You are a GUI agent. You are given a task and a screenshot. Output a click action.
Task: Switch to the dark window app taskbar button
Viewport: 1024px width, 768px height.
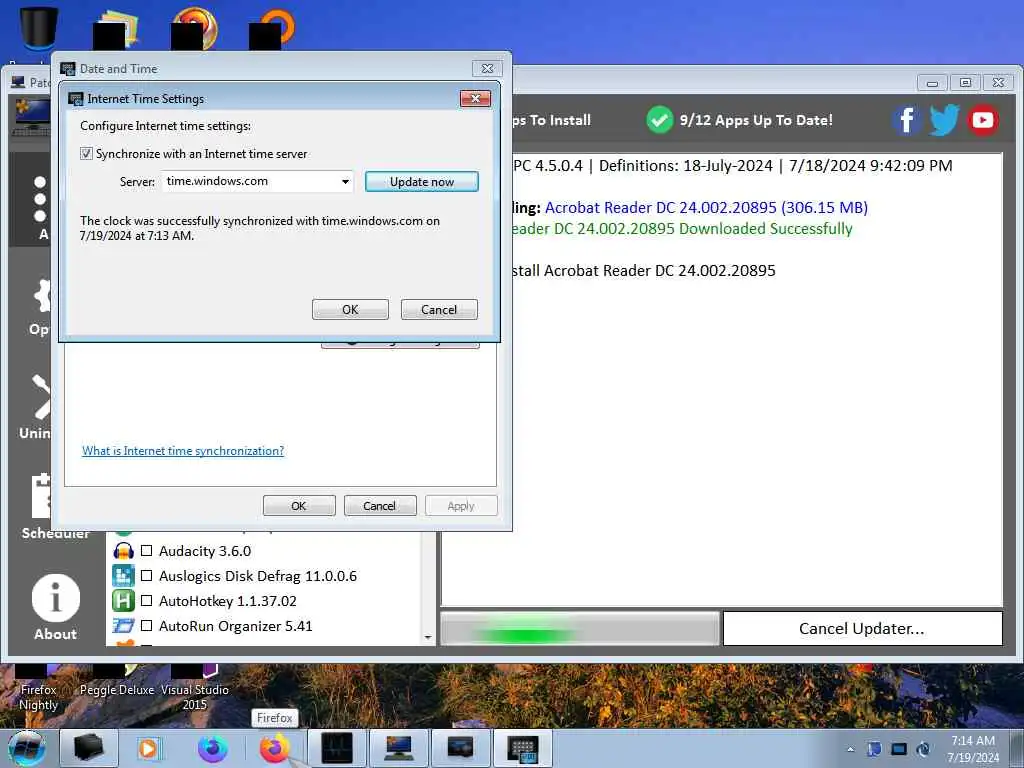click(x=460, y=748)
